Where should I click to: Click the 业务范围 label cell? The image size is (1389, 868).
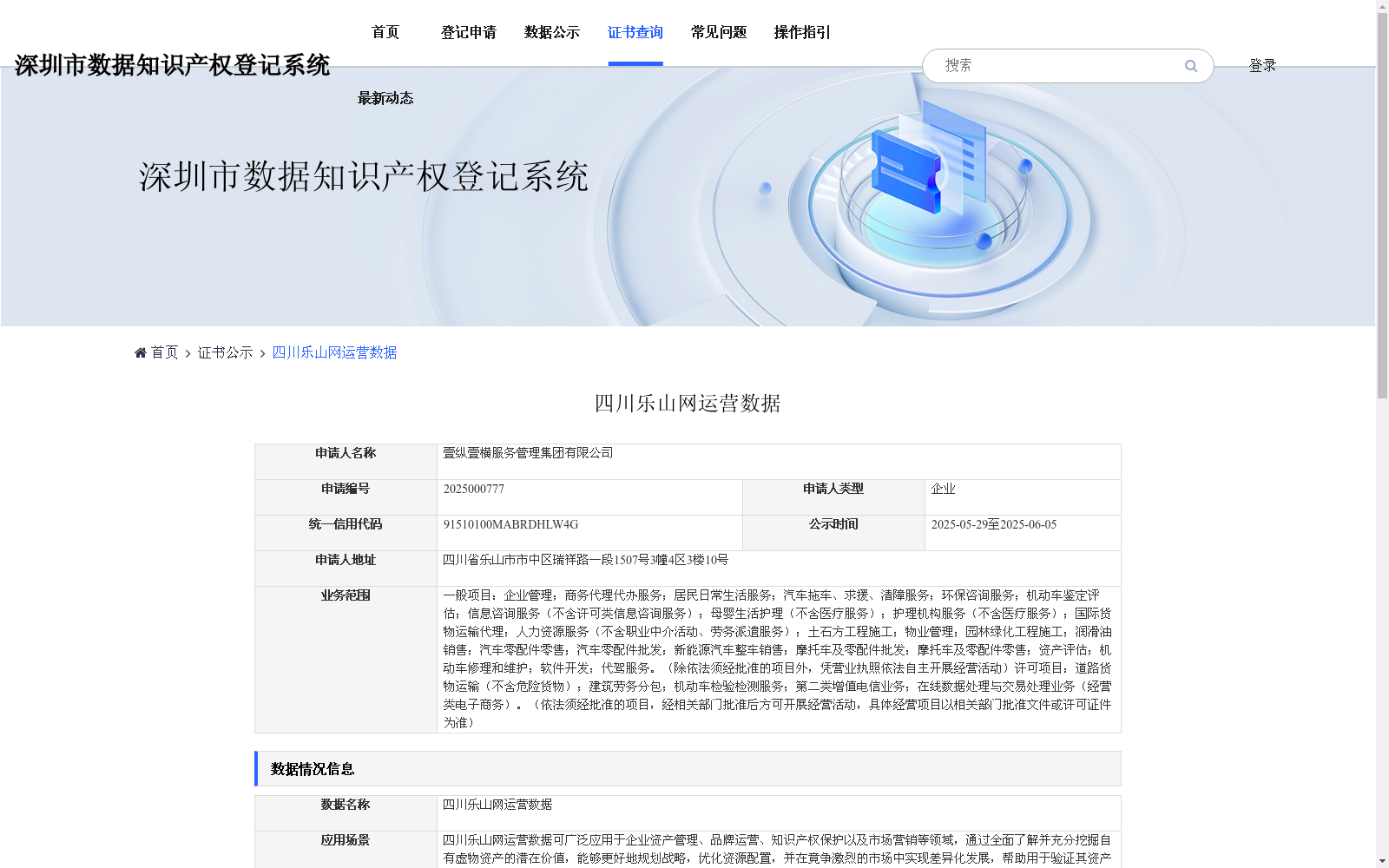pos(346,660)
